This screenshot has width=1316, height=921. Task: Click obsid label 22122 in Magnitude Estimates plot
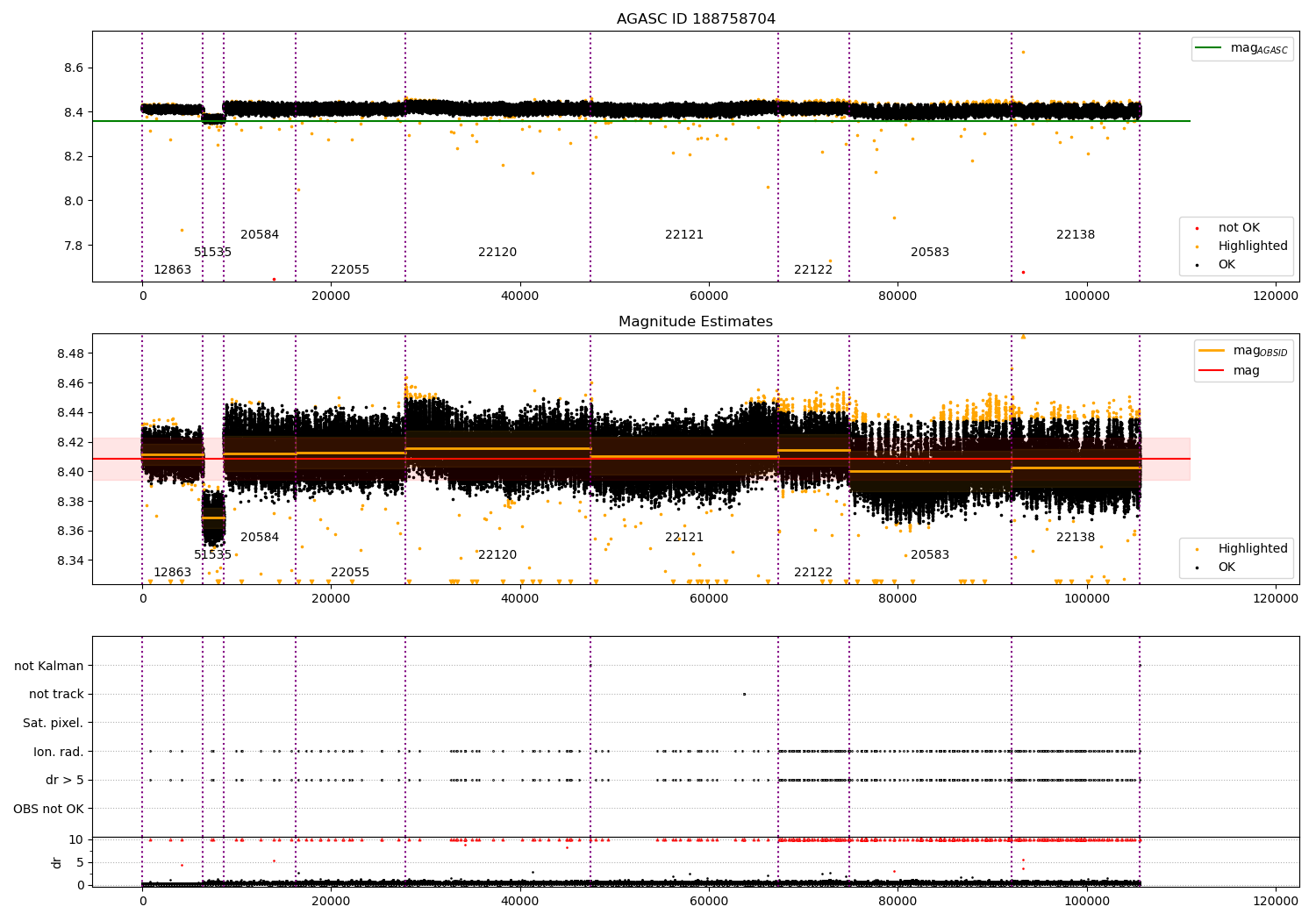click(813, 573)
